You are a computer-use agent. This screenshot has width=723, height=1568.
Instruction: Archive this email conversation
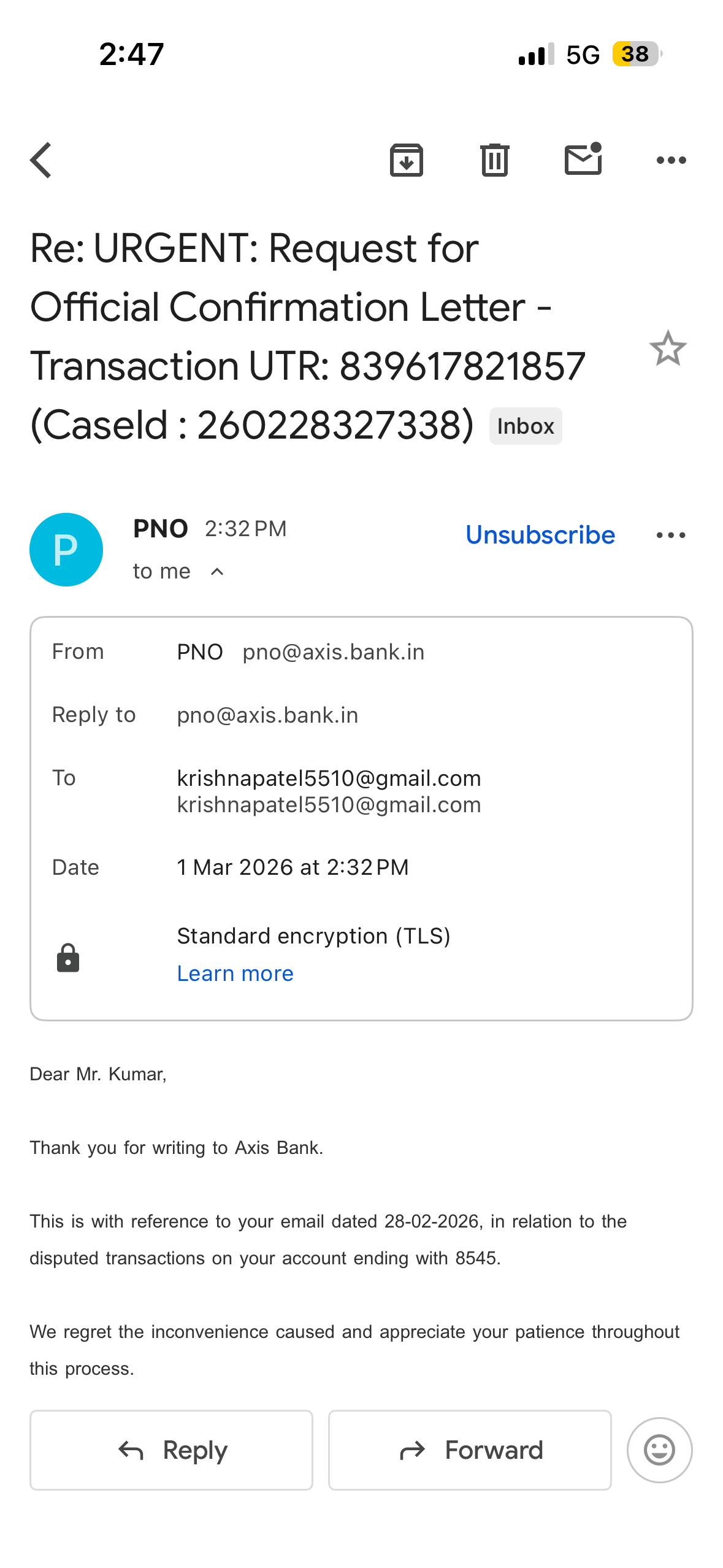tap(406, 161)
